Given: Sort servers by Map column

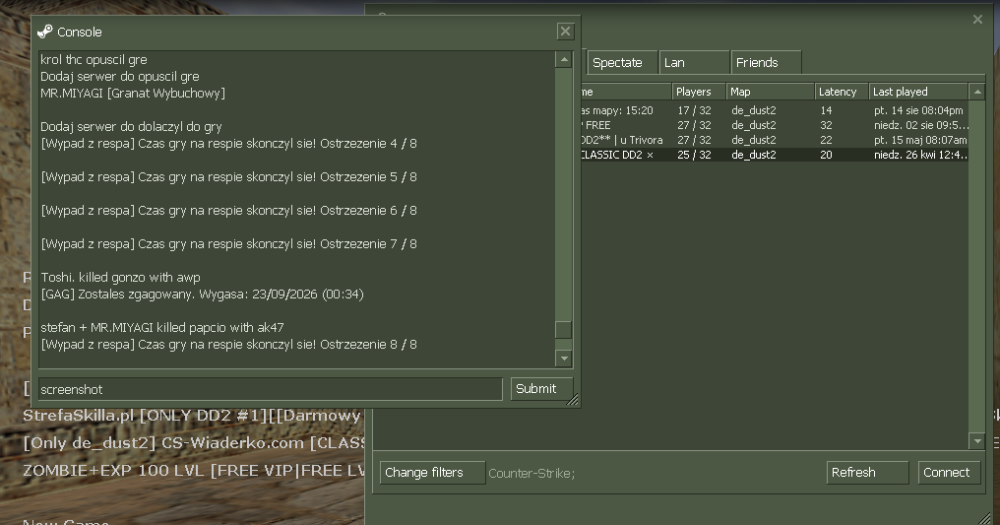Looking at the screenshot, I should click(770, 92).
